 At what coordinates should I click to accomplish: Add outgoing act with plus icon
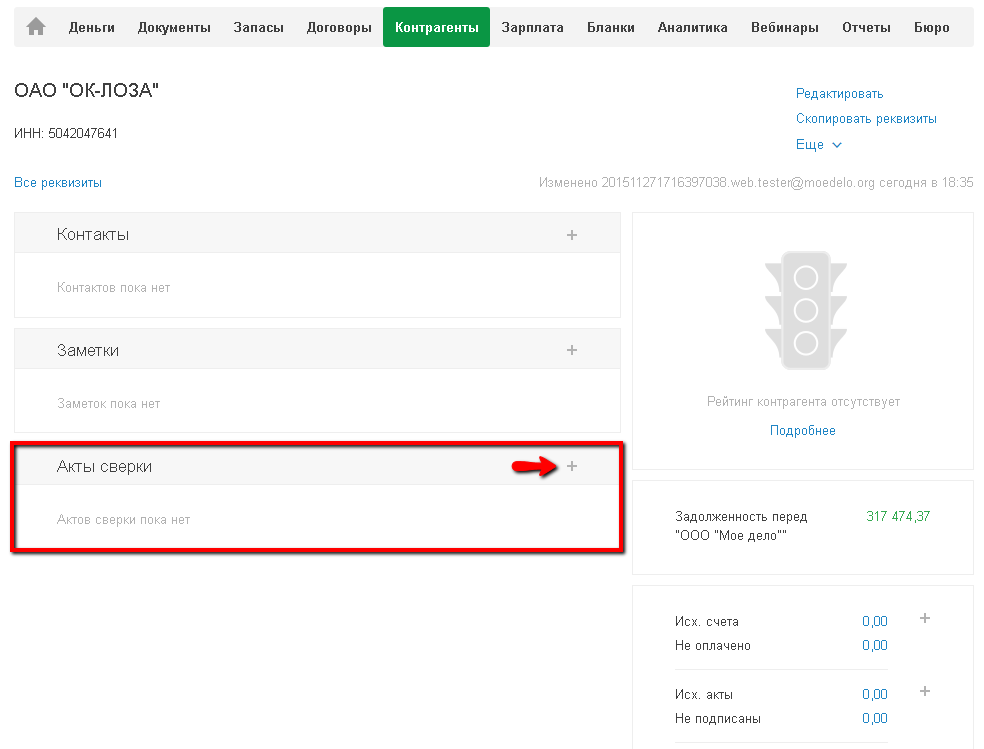point(925,691)
